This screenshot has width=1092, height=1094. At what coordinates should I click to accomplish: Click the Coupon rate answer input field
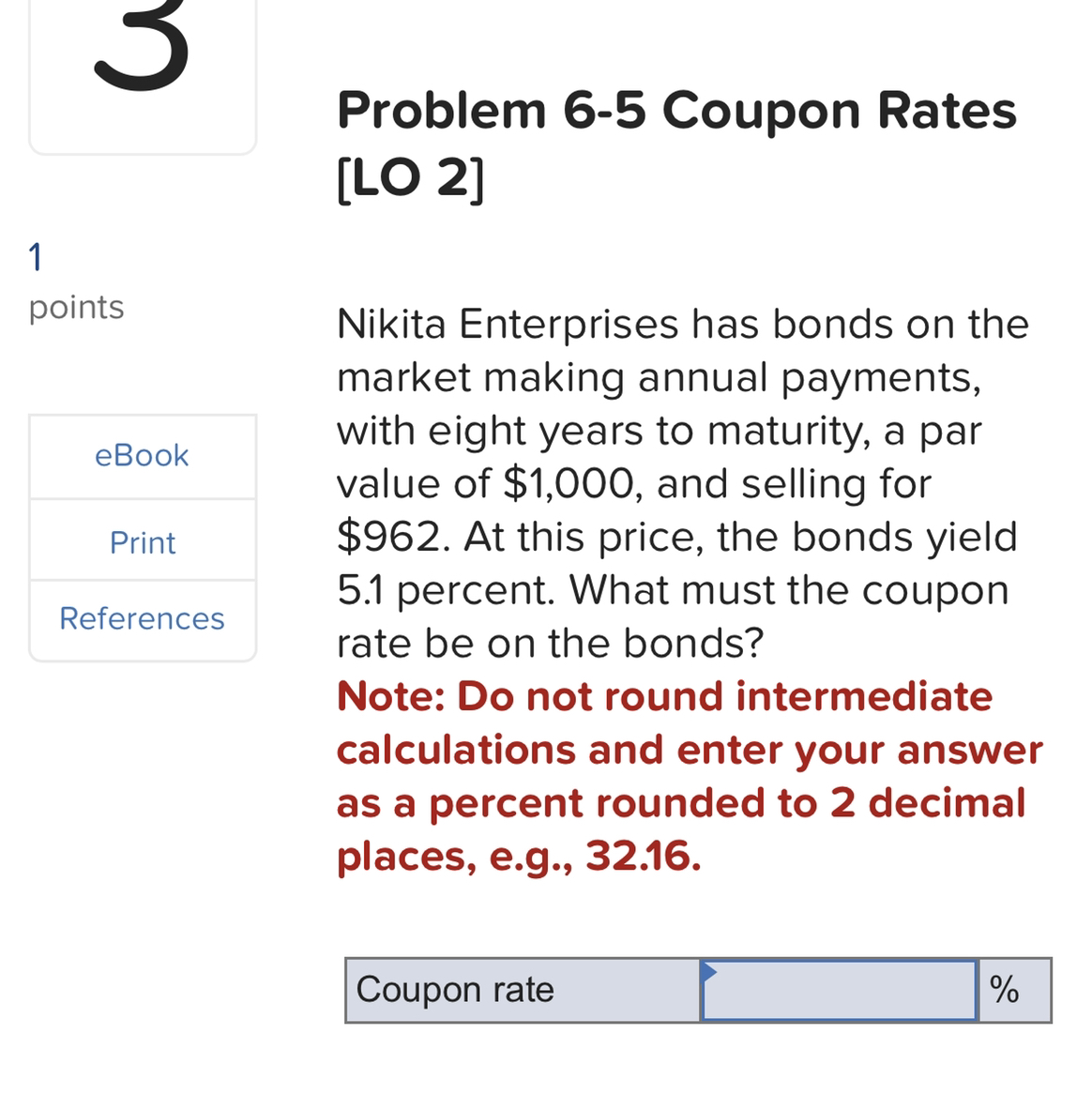[x=840, y=991]
